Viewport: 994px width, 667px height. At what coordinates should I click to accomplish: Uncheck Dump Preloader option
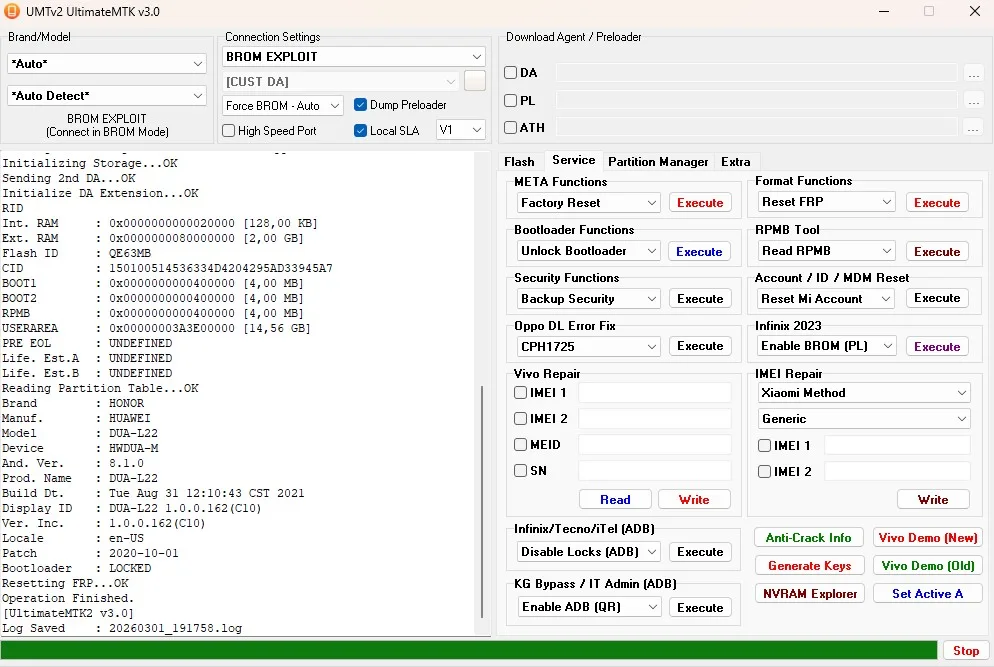pos(360,105)
